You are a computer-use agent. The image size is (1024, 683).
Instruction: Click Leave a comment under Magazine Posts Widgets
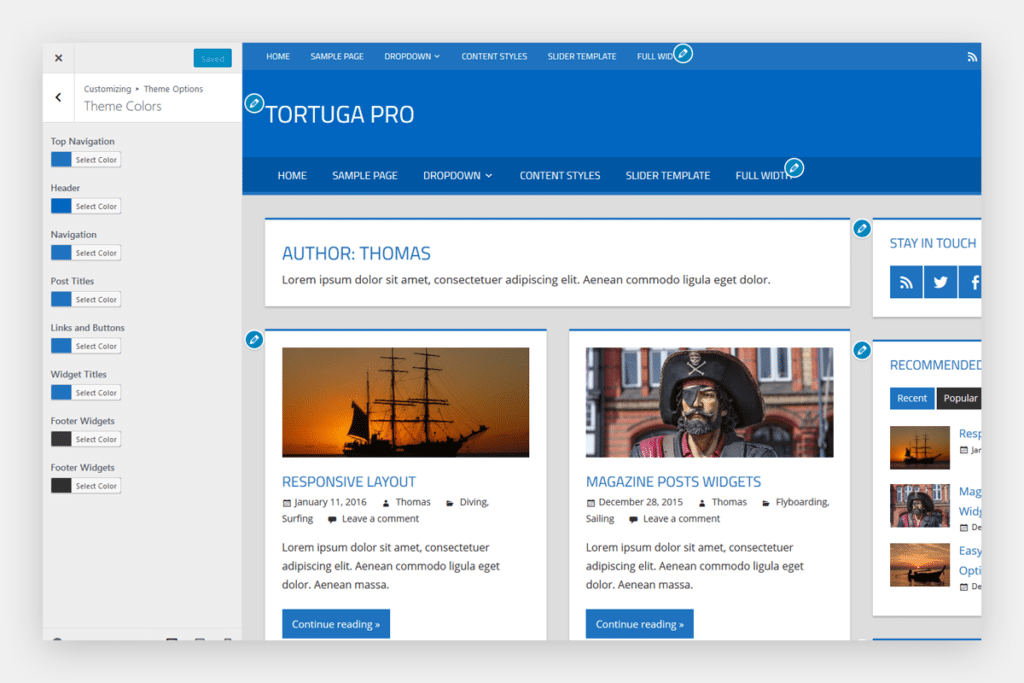click(681, 519)
